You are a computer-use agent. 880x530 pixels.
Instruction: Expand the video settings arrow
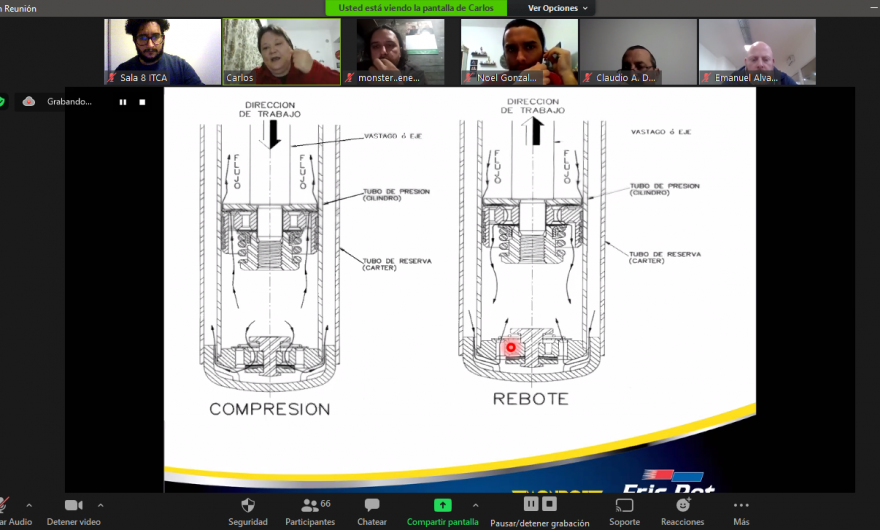click(101, 505)
